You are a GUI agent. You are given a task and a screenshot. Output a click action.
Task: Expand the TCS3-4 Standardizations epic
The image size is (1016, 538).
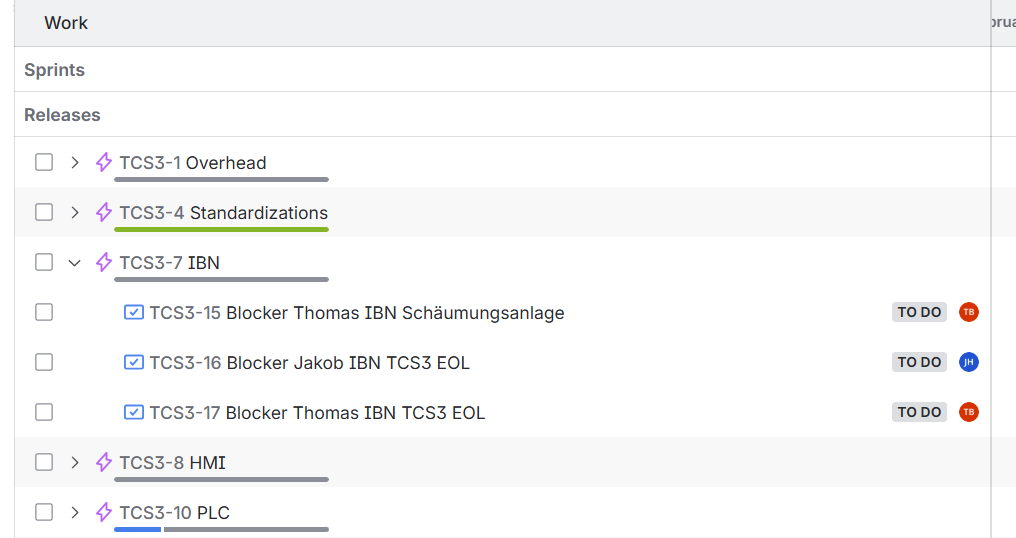[75, 212]
